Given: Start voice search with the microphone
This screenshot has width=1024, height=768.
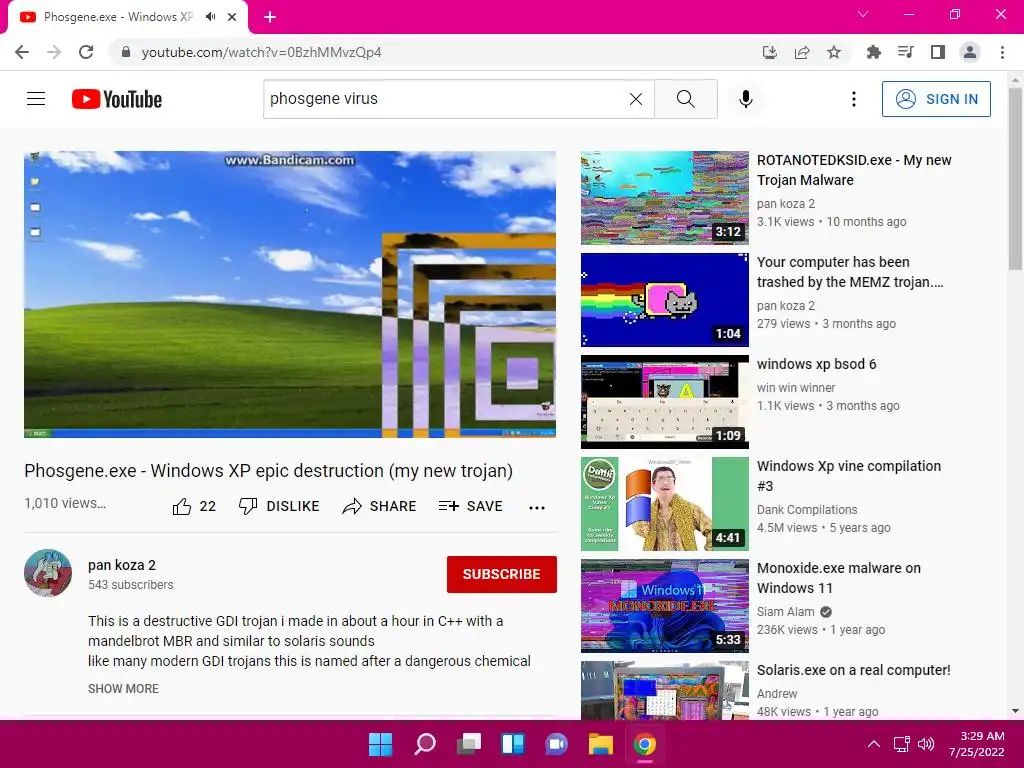Looking at the screenshot, I should (745, 99).
